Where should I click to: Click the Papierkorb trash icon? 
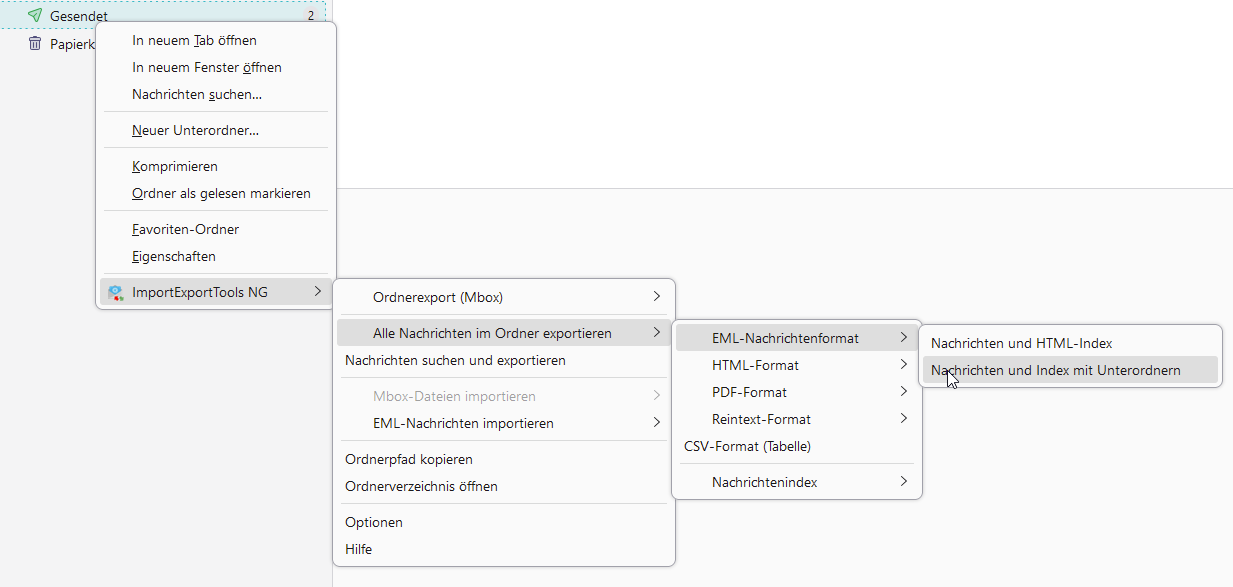click(x=35, y=43)
